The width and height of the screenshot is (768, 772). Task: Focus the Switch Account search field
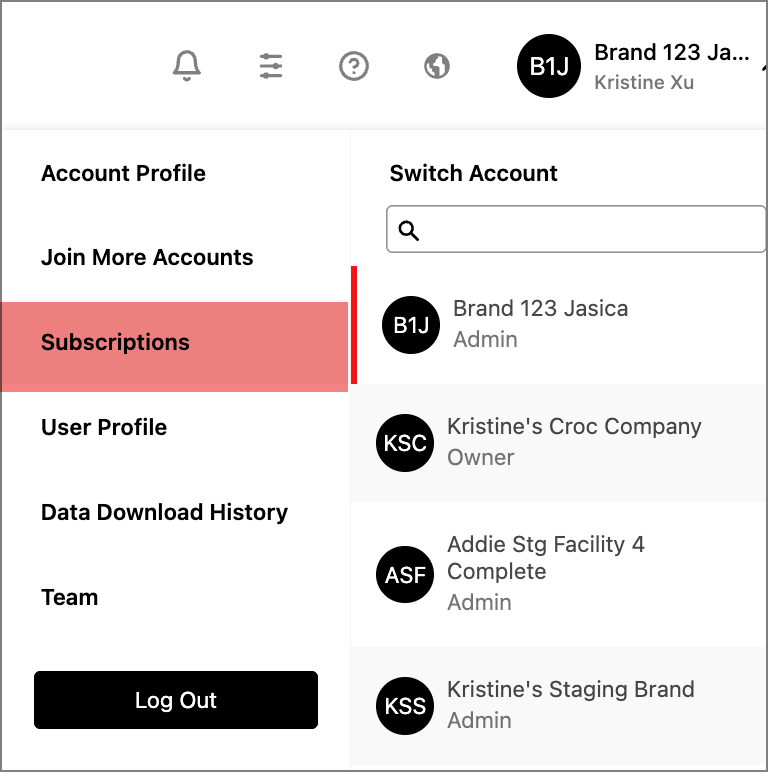click(x=576, y=229)
